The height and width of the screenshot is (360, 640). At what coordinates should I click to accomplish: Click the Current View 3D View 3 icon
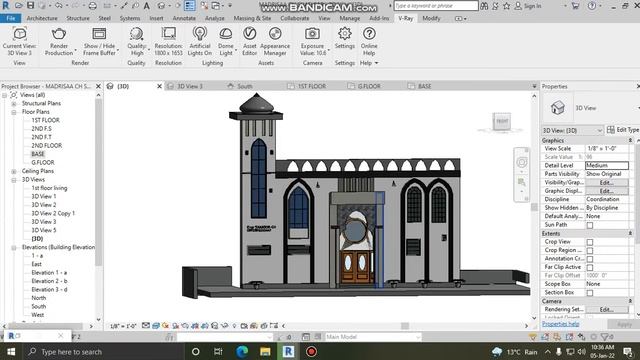[20, 33]
